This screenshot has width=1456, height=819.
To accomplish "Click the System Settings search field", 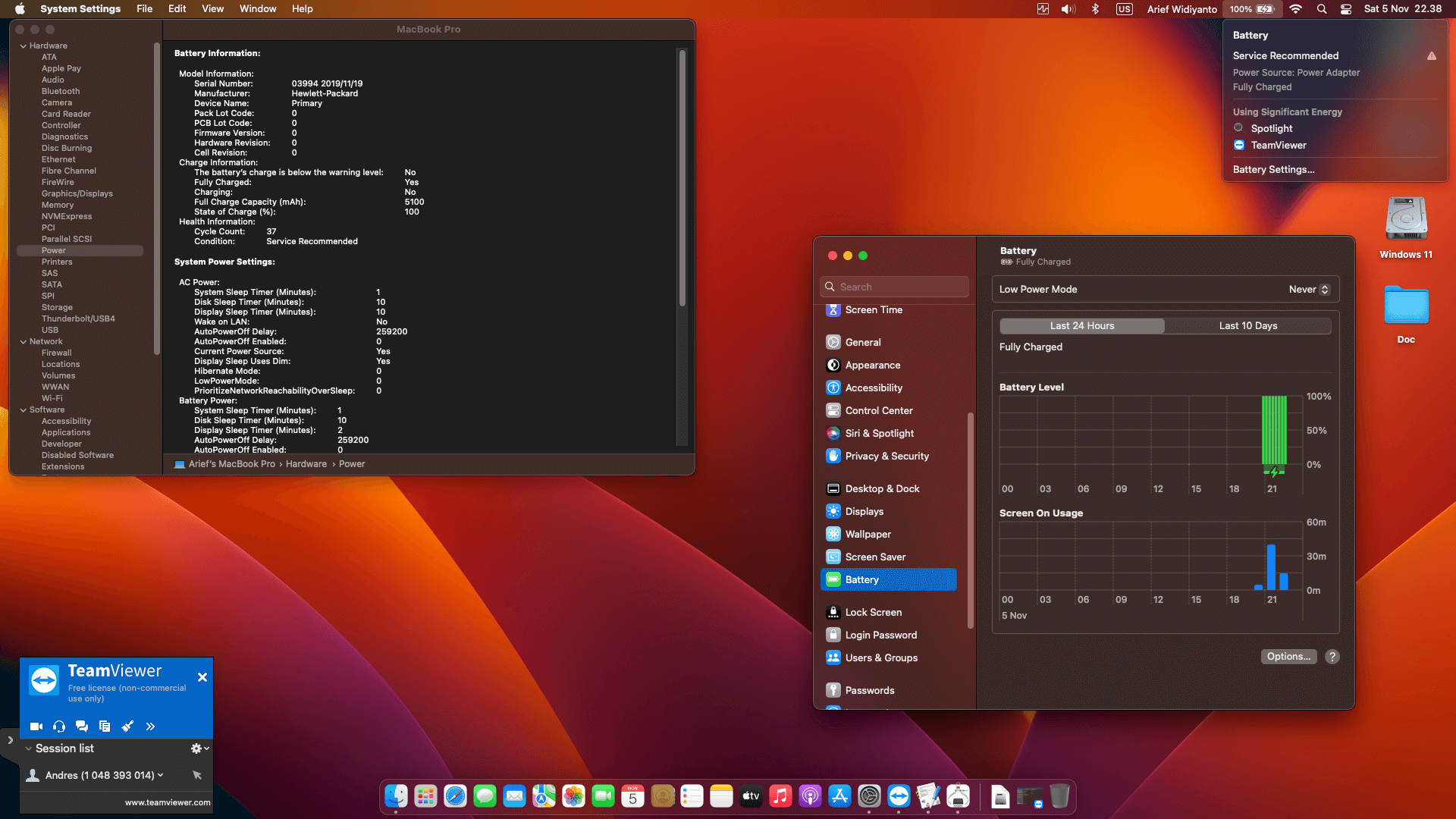I will click(894, 287).
